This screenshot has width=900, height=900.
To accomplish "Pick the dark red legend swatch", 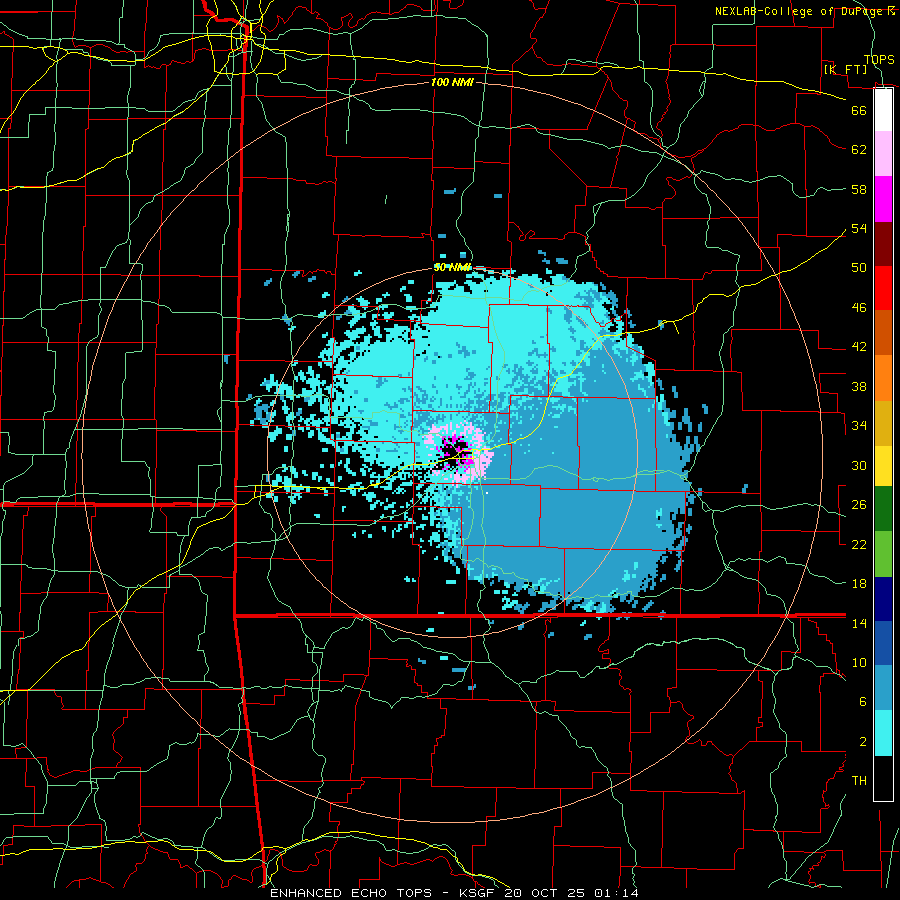I will point(883,243).
